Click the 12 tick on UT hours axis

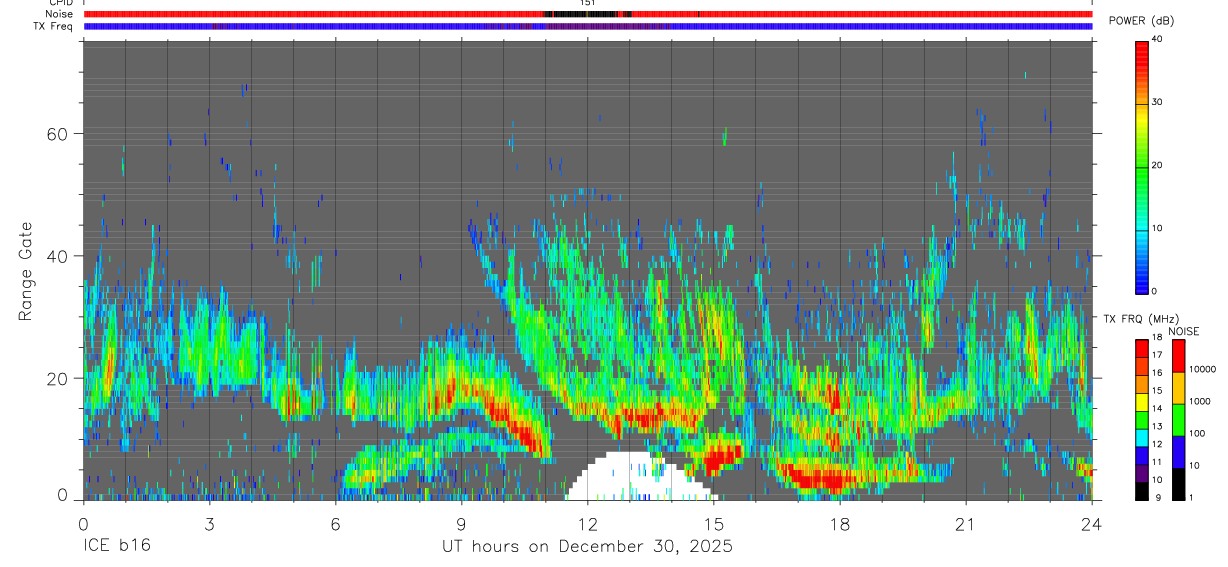coord(587,523)
